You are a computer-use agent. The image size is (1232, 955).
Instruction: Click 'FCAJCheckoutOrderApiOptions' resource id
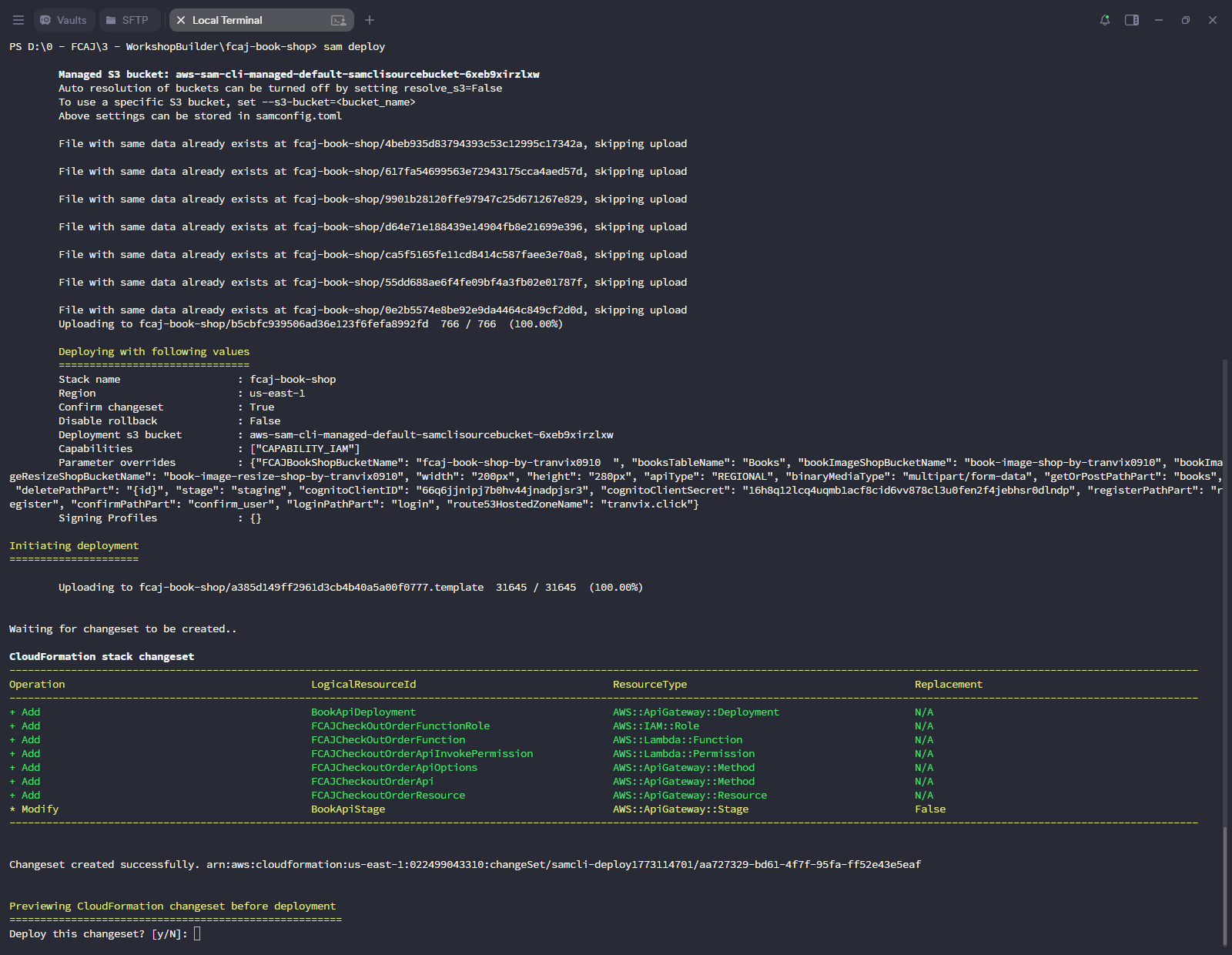394,768
